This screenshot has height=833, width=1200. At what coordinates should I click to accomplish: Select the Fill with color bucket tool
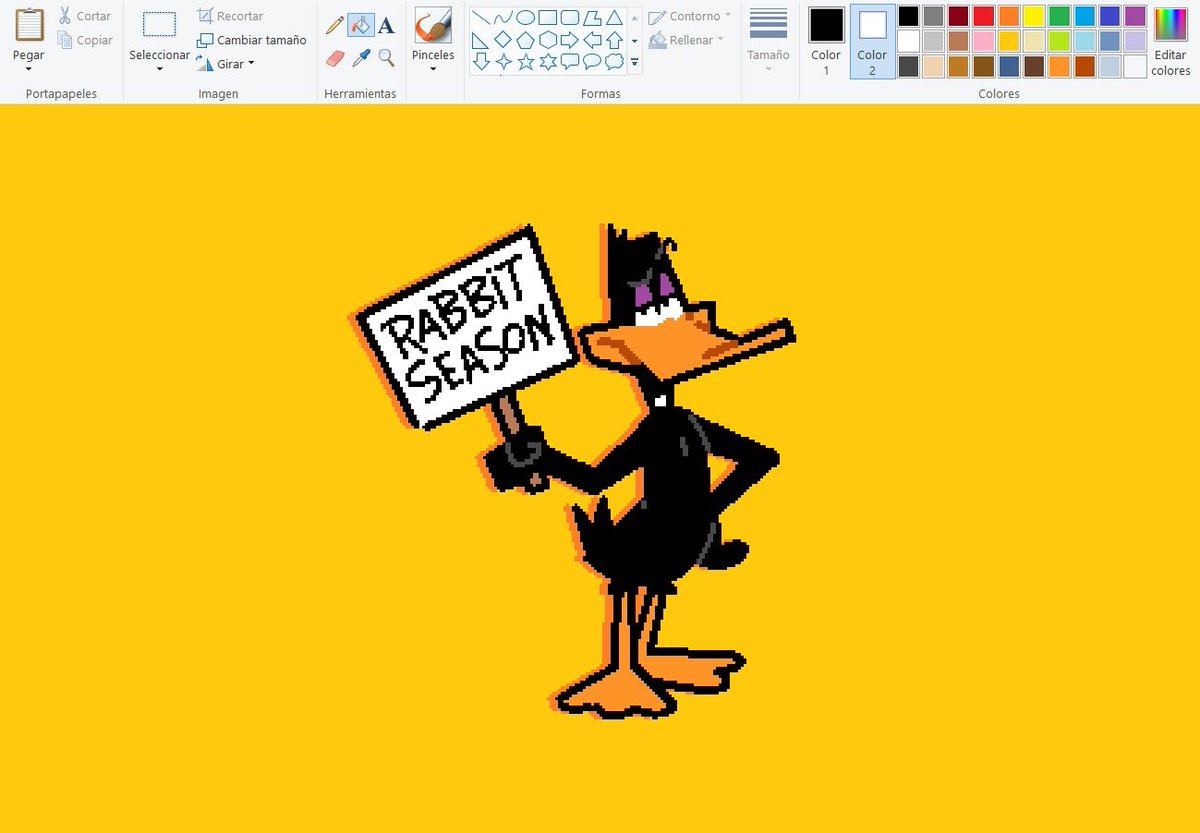click(x=361, y=25)
